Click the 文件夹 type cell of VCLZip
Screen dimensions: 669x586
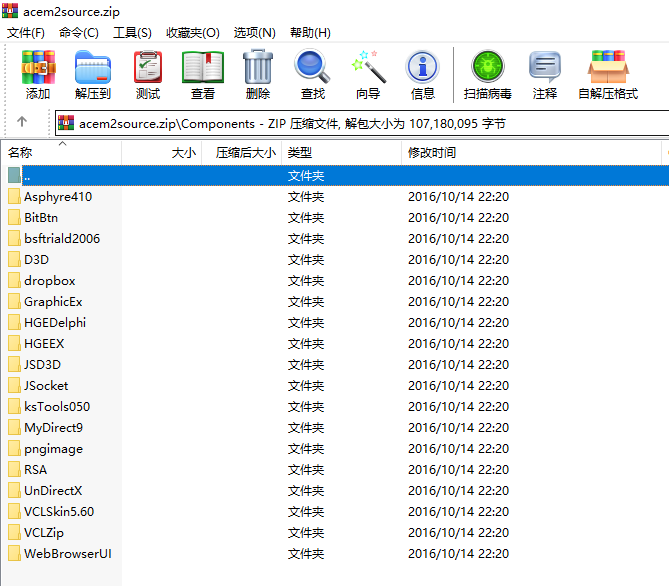[306, 533]
